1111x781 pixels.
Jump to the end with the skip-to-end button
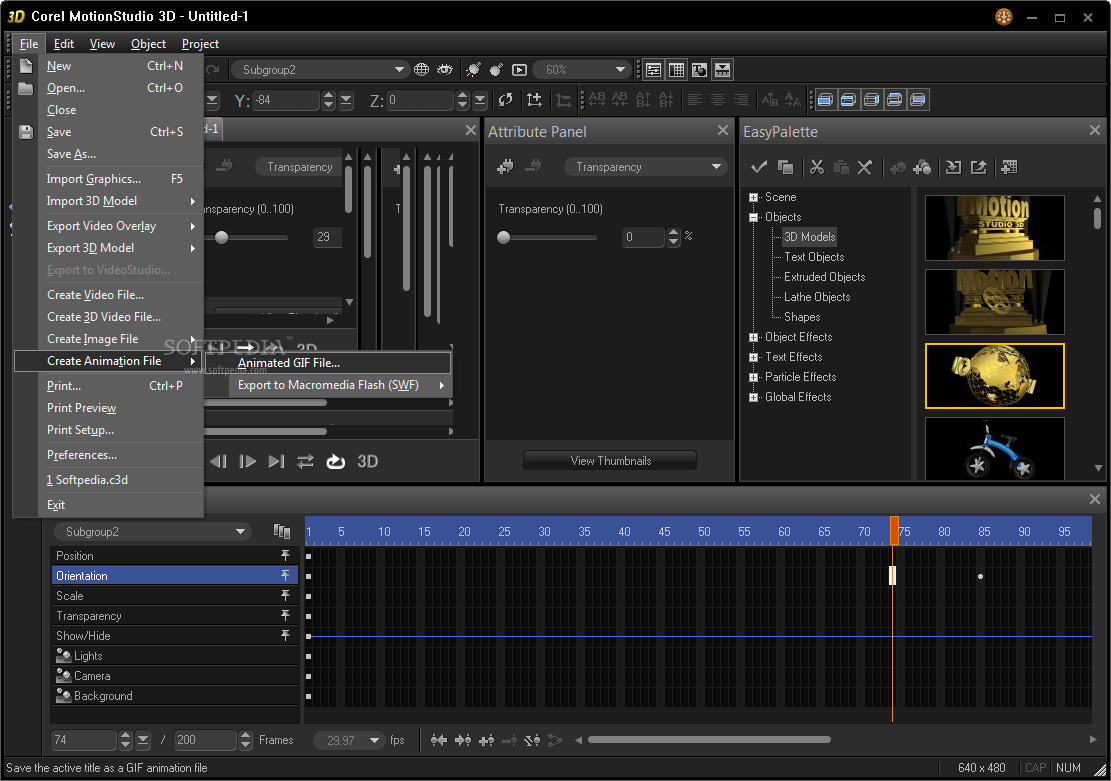[x=276, y=461]
